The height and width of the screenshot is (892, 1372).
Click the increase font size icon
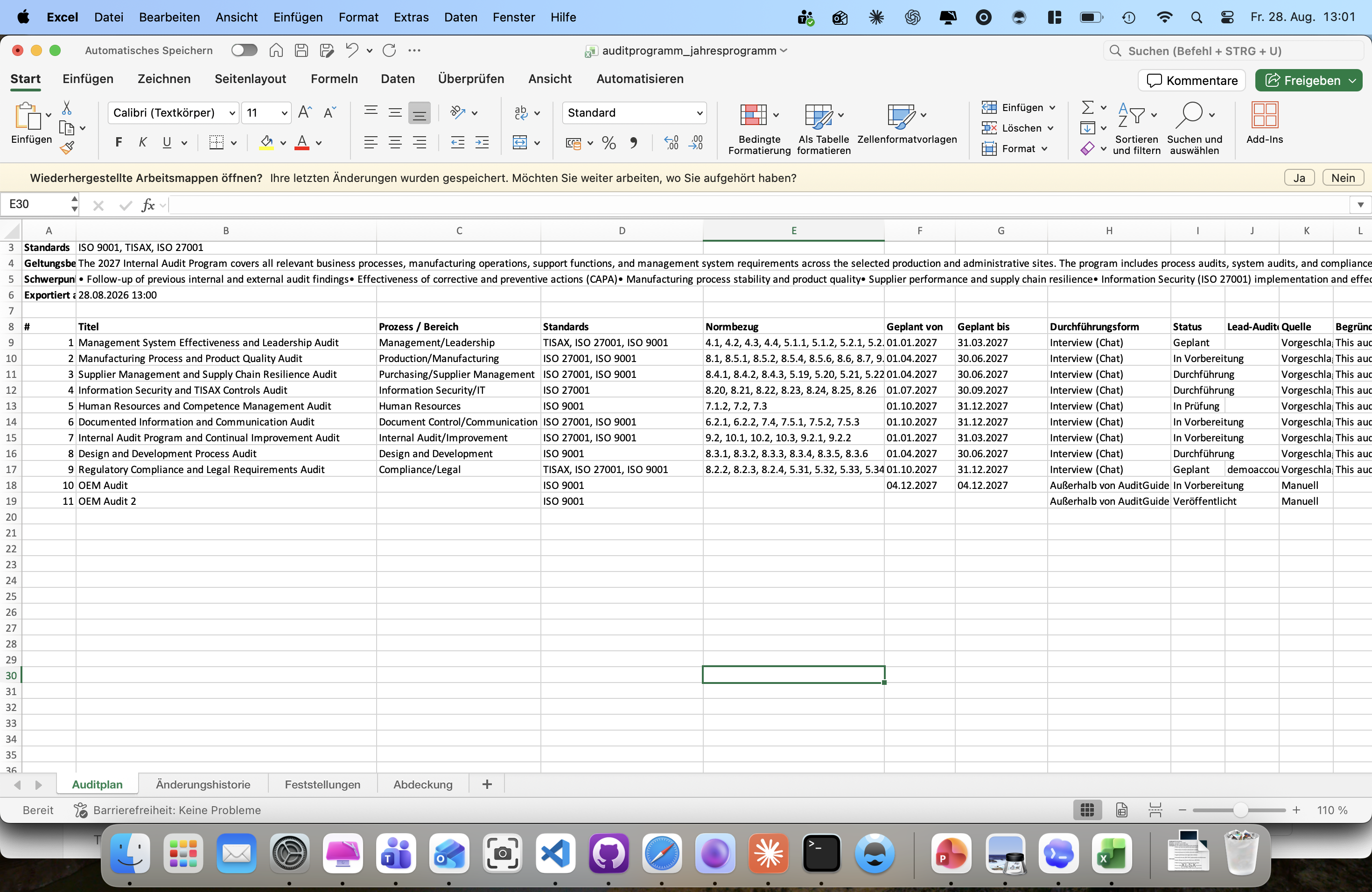(x=305, y=112)
